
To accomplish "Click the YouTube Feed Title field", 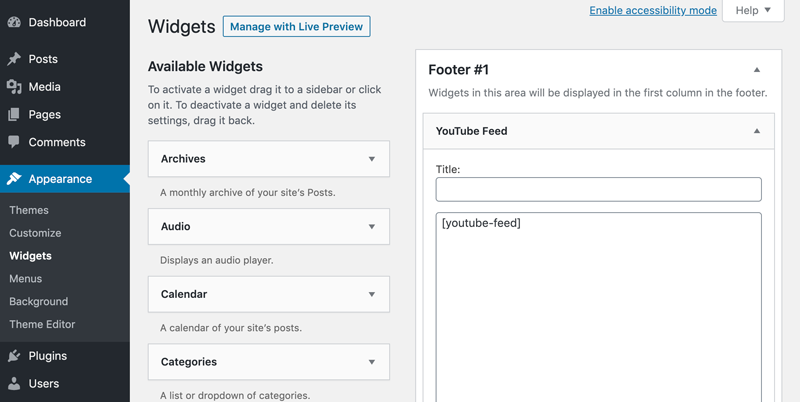I will [x=598, y=189].
